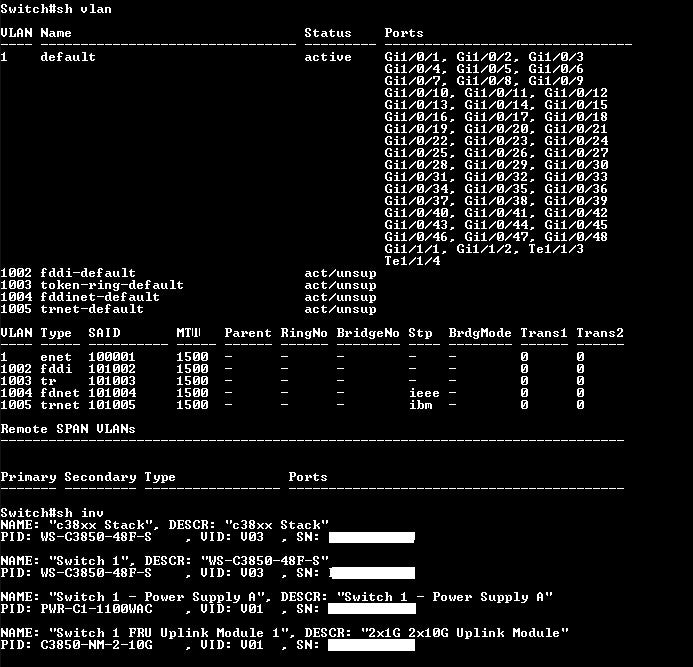Click 'fddi-default' VLAN name
This screenshot has width=693, height=667.
point(88,272)
